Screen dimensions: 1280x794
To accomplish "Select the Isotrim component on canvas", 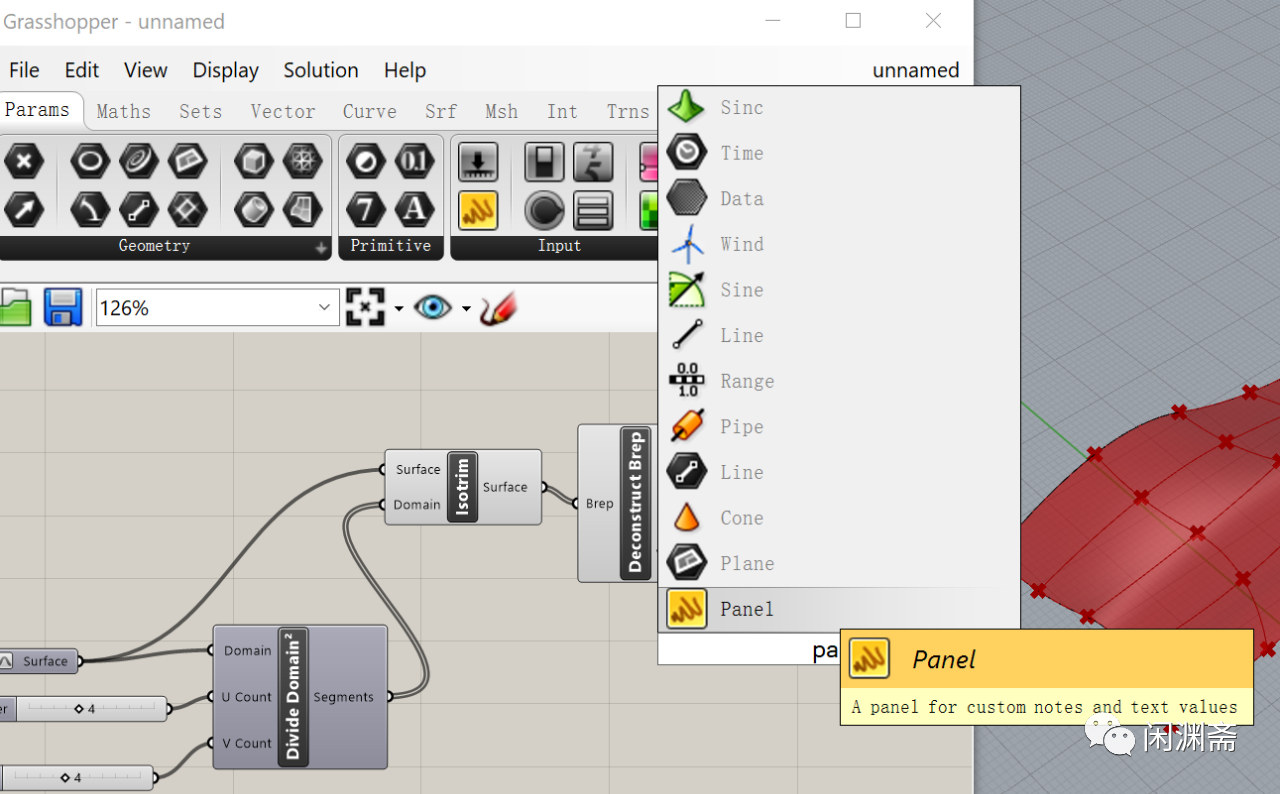I will (463, 487).
